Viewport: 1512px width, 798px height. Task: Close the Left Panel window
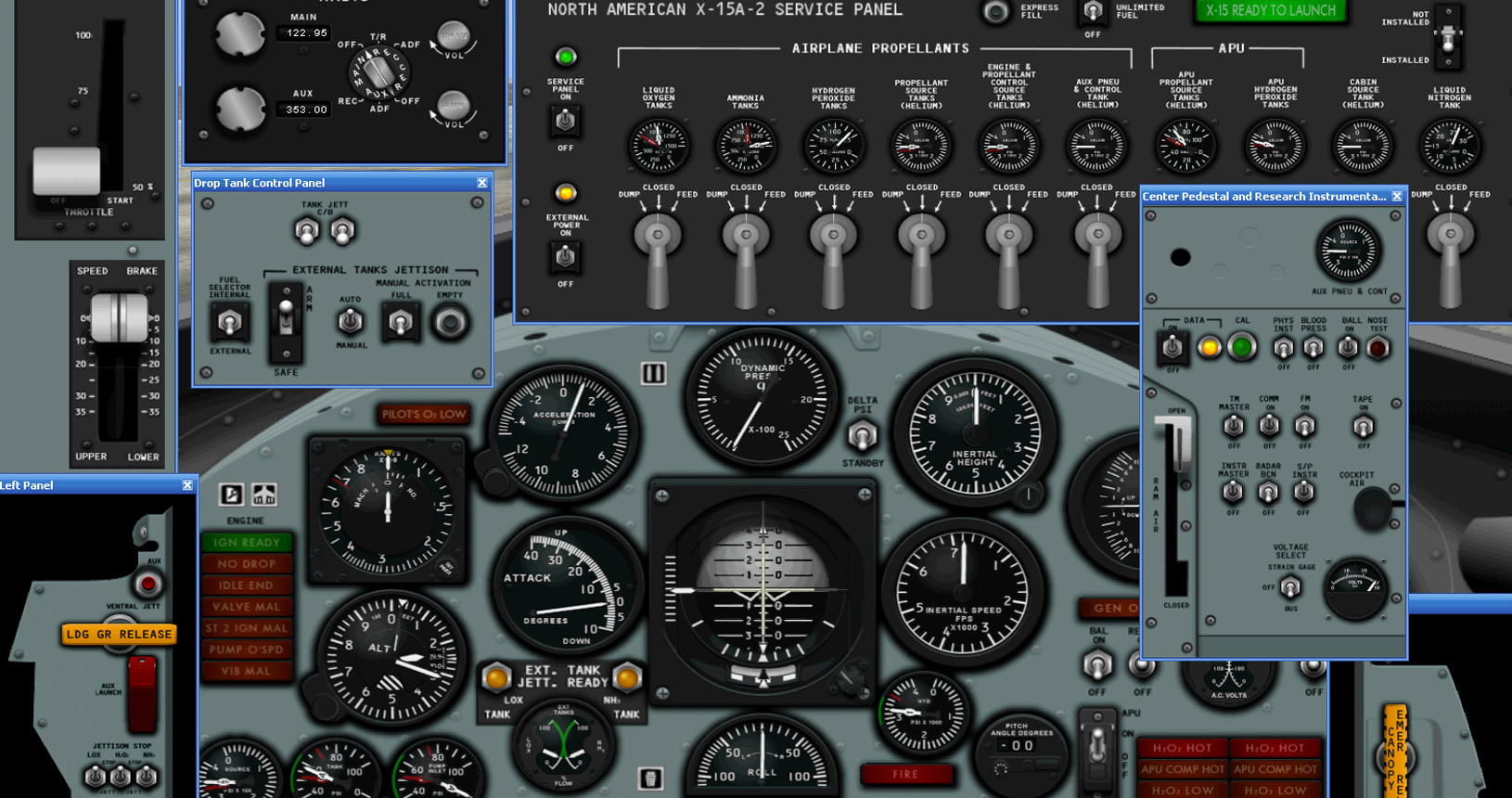point(187,485)
